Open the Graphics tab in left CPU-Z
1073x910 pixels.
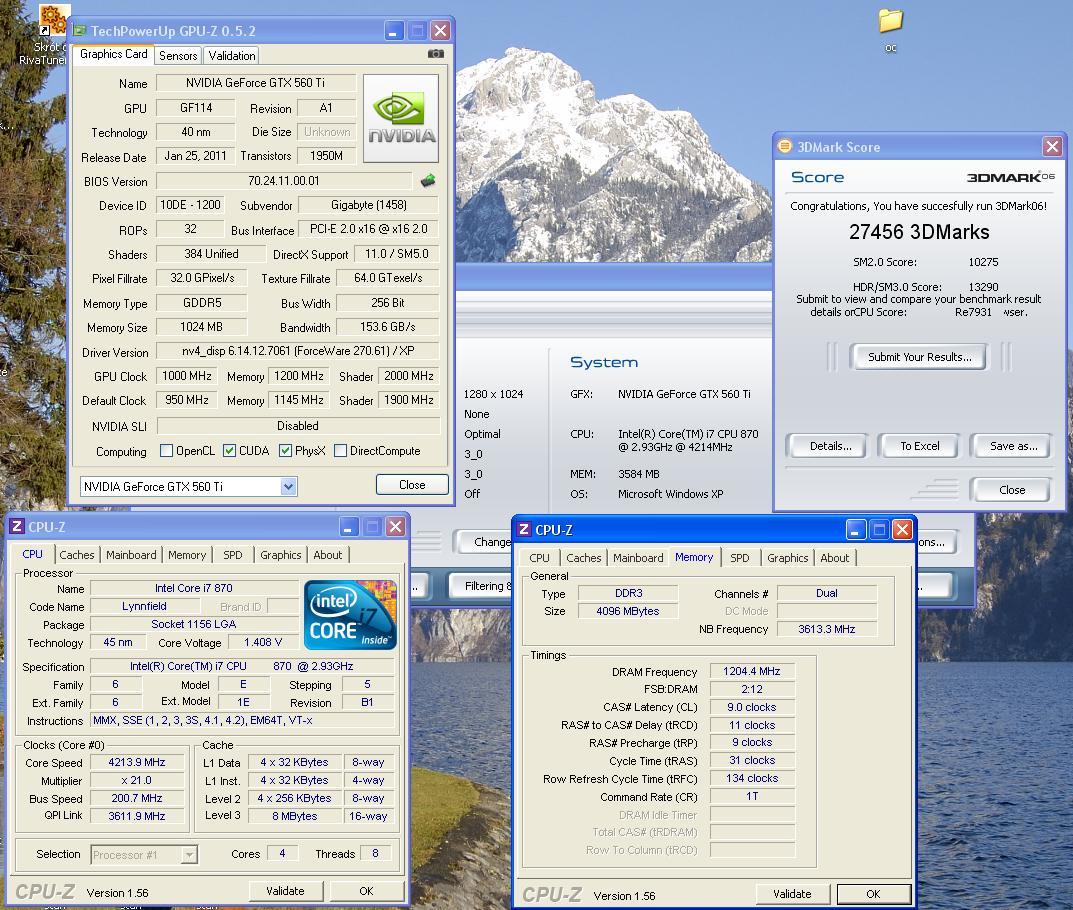(281, 555)
